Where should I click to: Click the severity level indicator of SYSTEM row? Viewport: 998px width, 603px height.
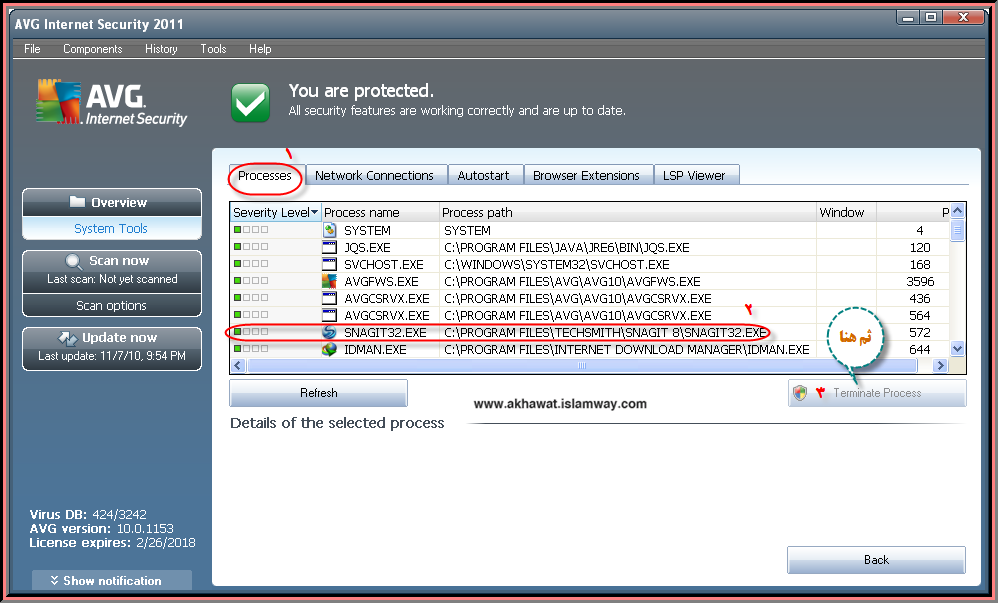pos(251,229)
